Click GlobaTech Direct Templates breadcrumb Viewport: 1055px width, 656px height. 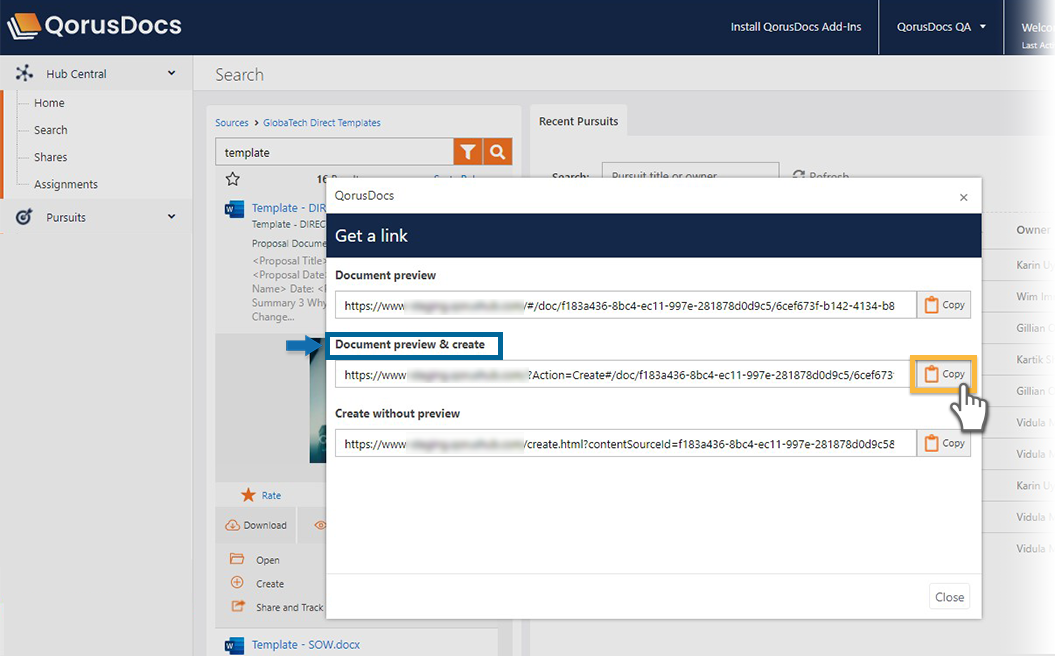pyautogui.click(x=322, y=122)
